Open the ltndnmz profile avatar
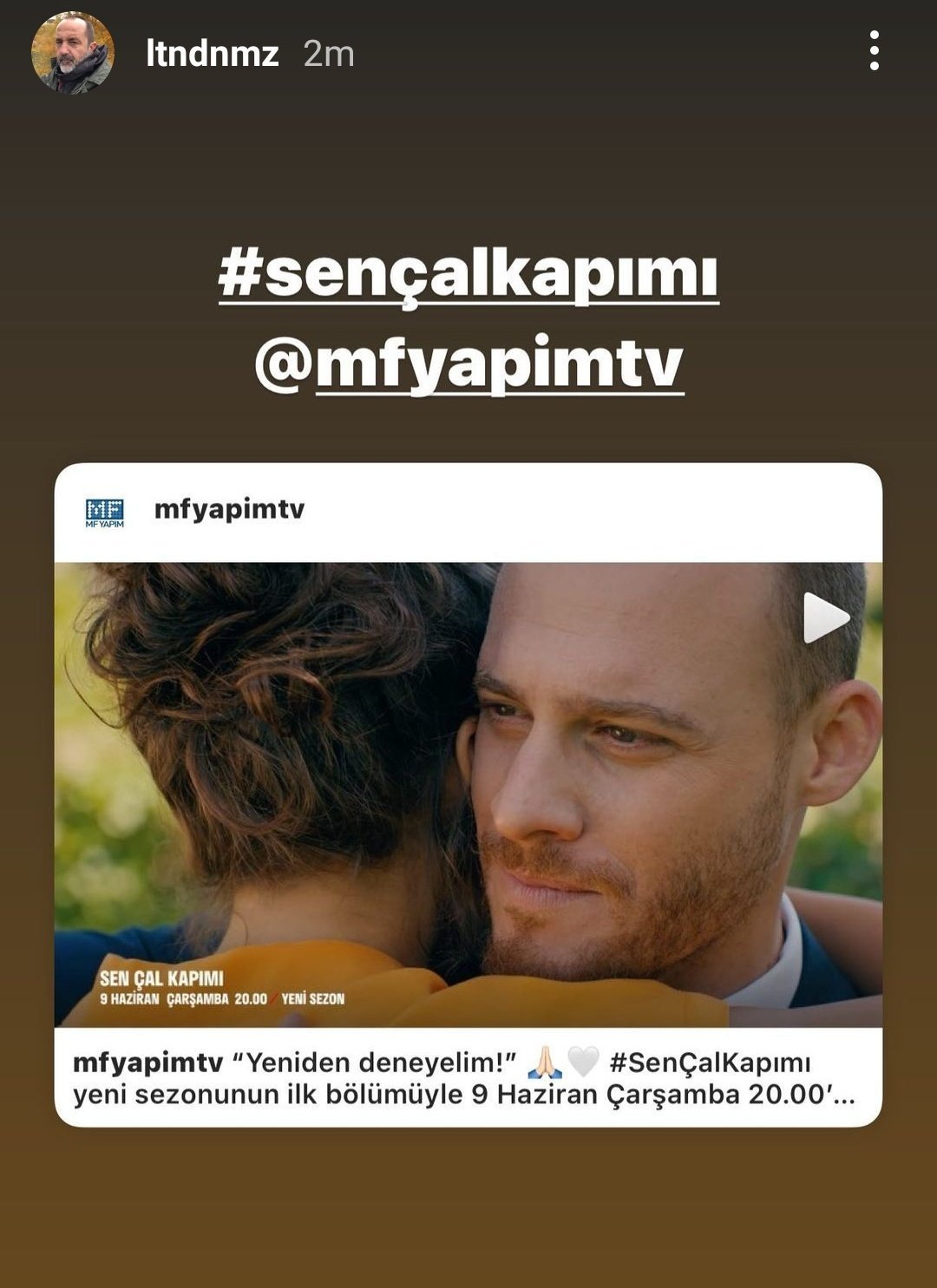 [72, 53]
